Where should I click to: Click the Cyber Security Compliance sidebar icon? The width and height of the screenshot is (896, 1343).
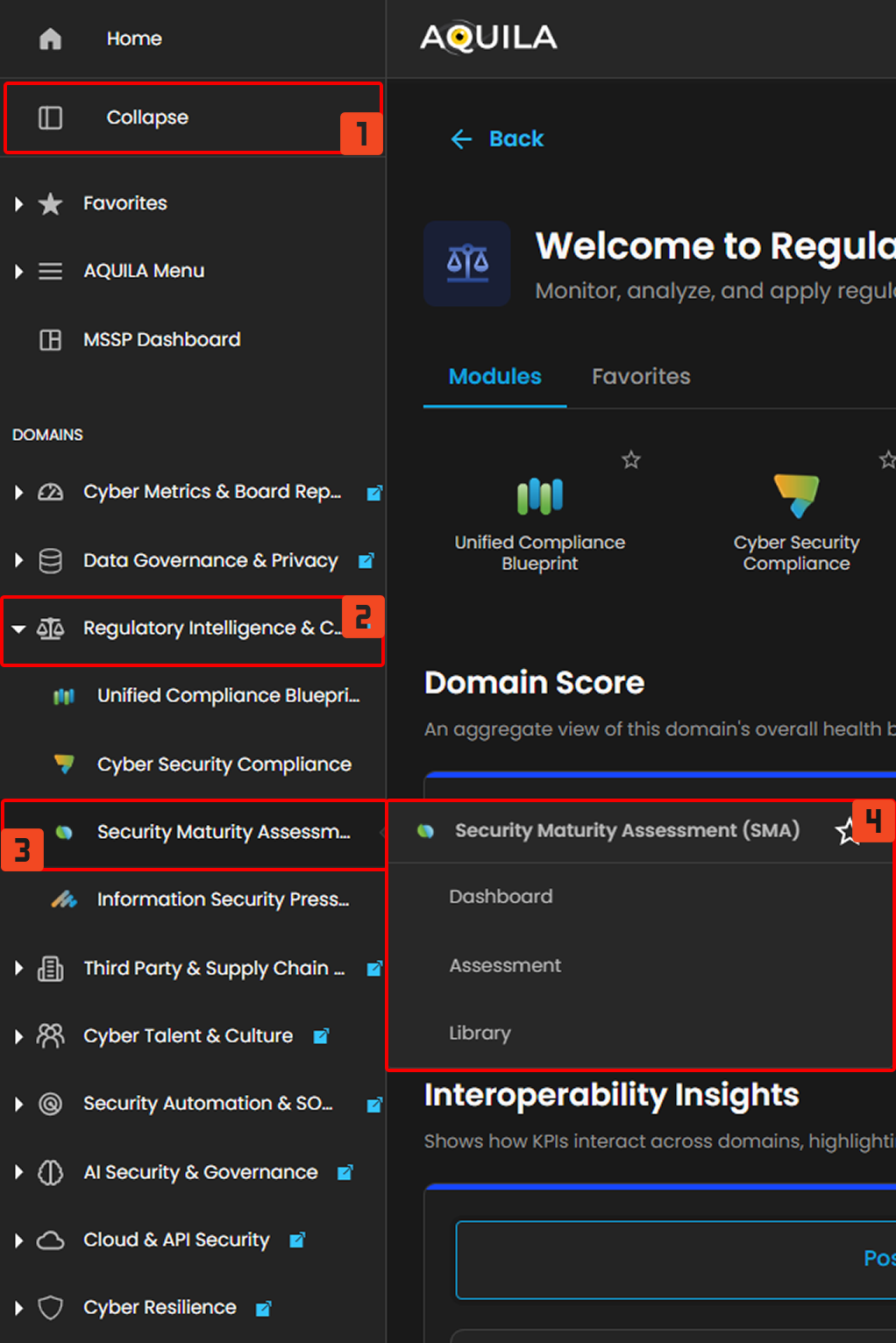[64, 764]
